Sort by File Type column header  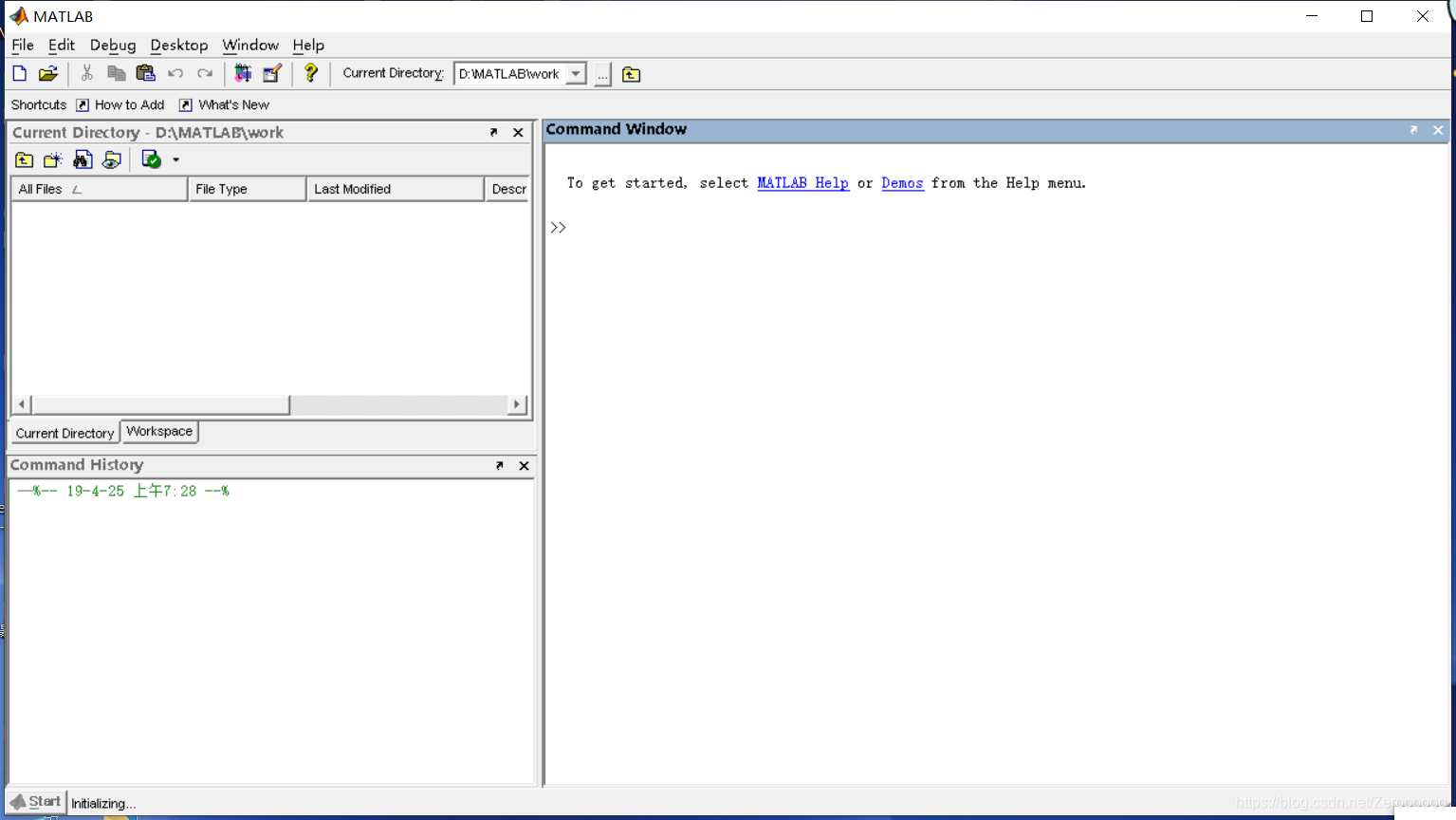(247, 189)
